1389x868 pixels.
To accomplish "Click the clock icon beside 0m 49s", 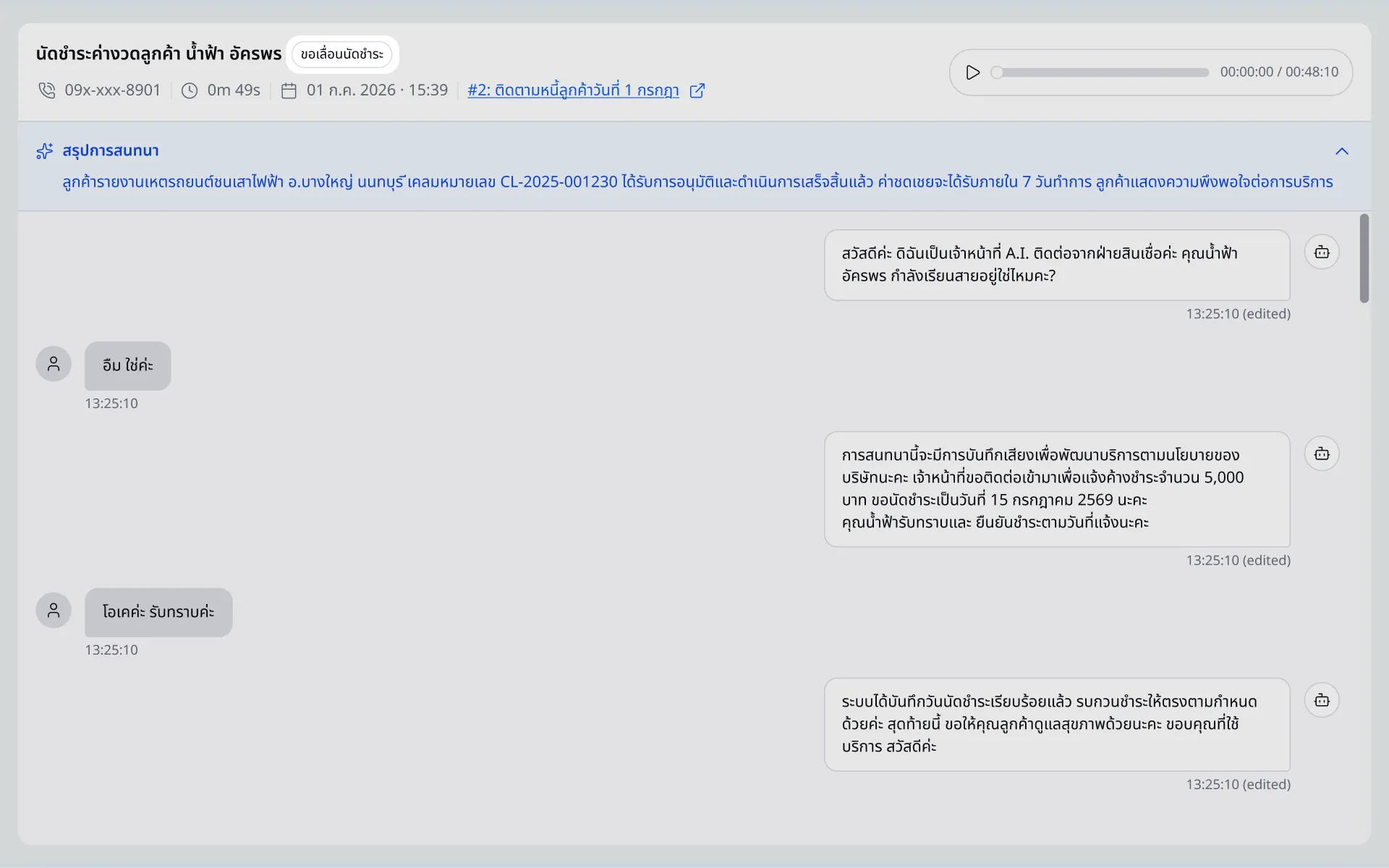I will [190, 90].
